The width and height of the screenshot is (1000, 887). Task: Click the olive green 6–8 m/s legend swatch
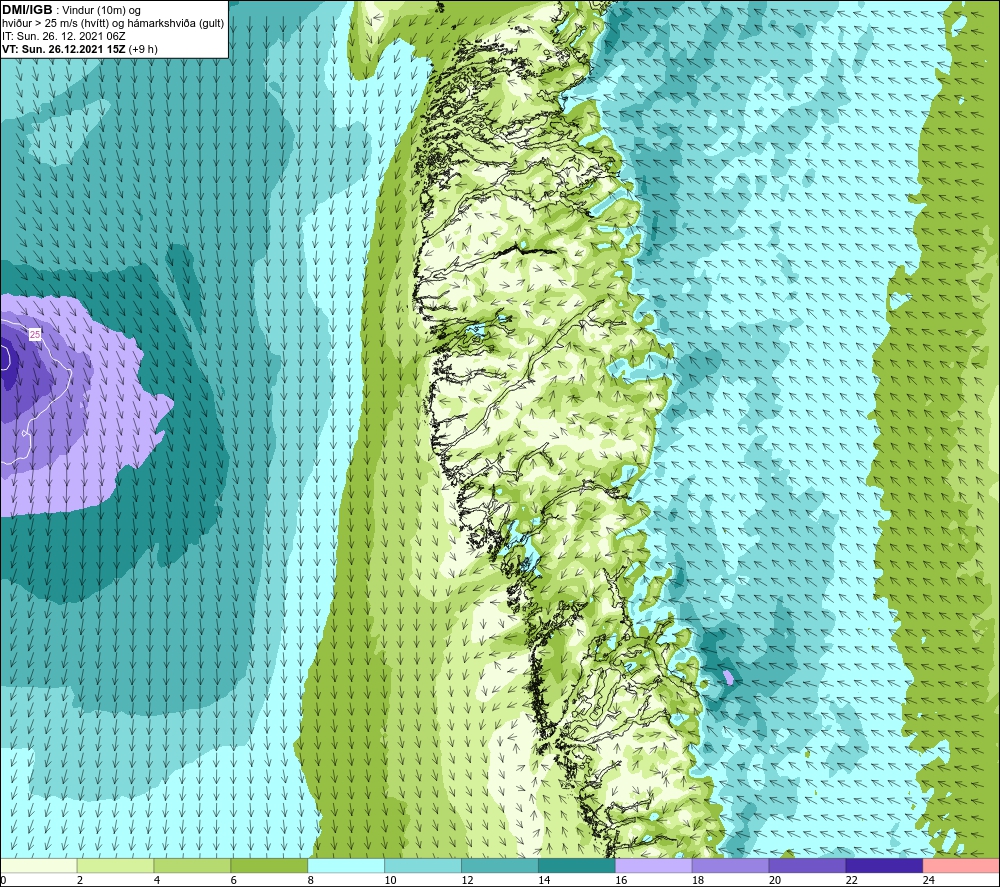coord(269,865)
